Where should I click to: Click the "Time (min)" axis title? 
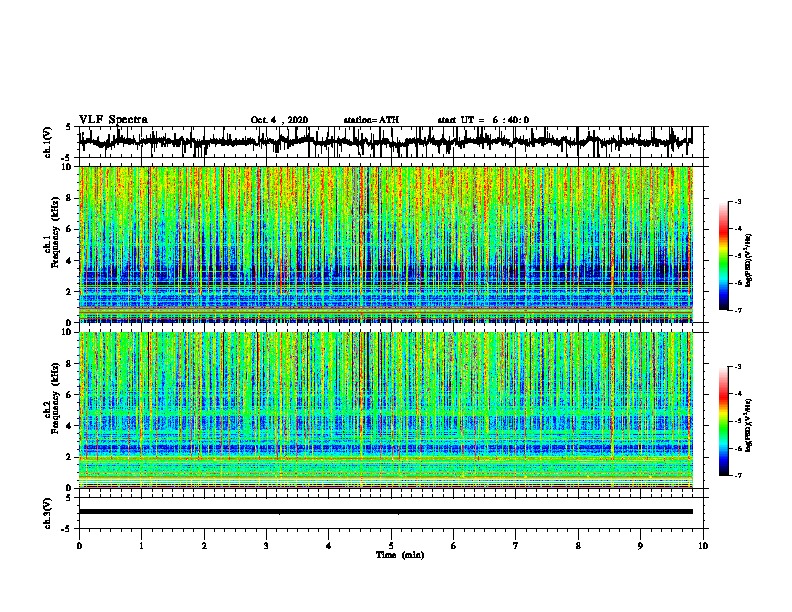[x=400, y=555]
